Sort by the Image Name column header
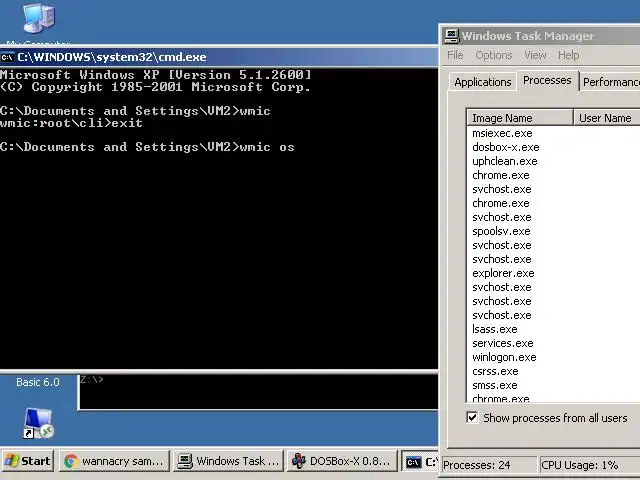 pyautogui.click(x=520, y=118)
